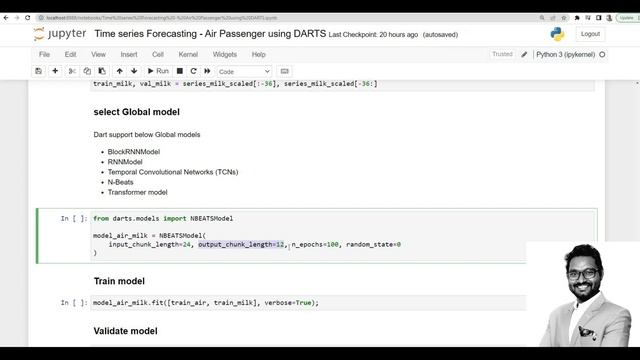Screen dimensions: 640x360
Task: Open the Insert menu
Action: (x=129, y=54)
